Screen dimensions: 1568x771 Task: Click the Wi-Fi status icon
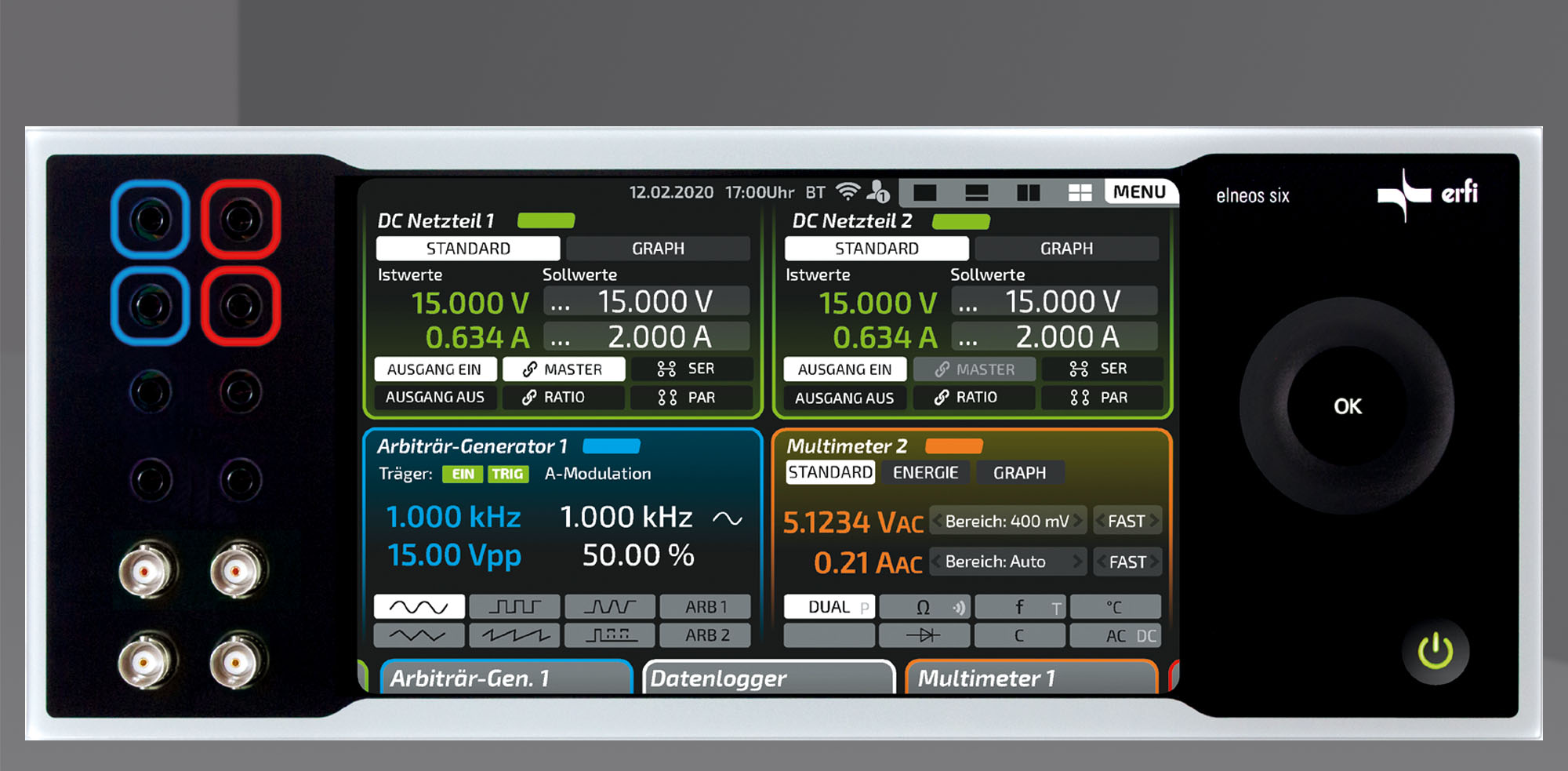848,191
